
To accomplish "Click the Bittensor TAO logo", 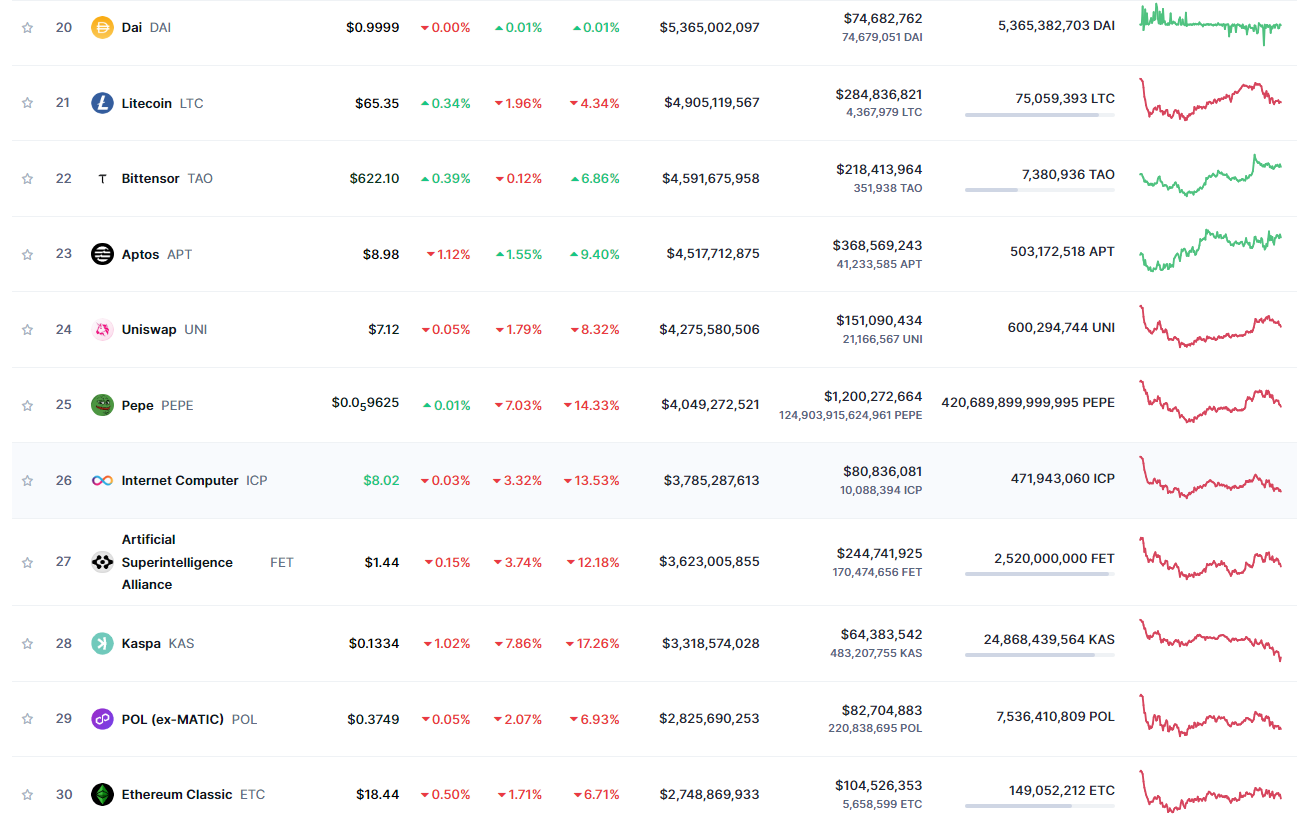I will click(102, 178).
